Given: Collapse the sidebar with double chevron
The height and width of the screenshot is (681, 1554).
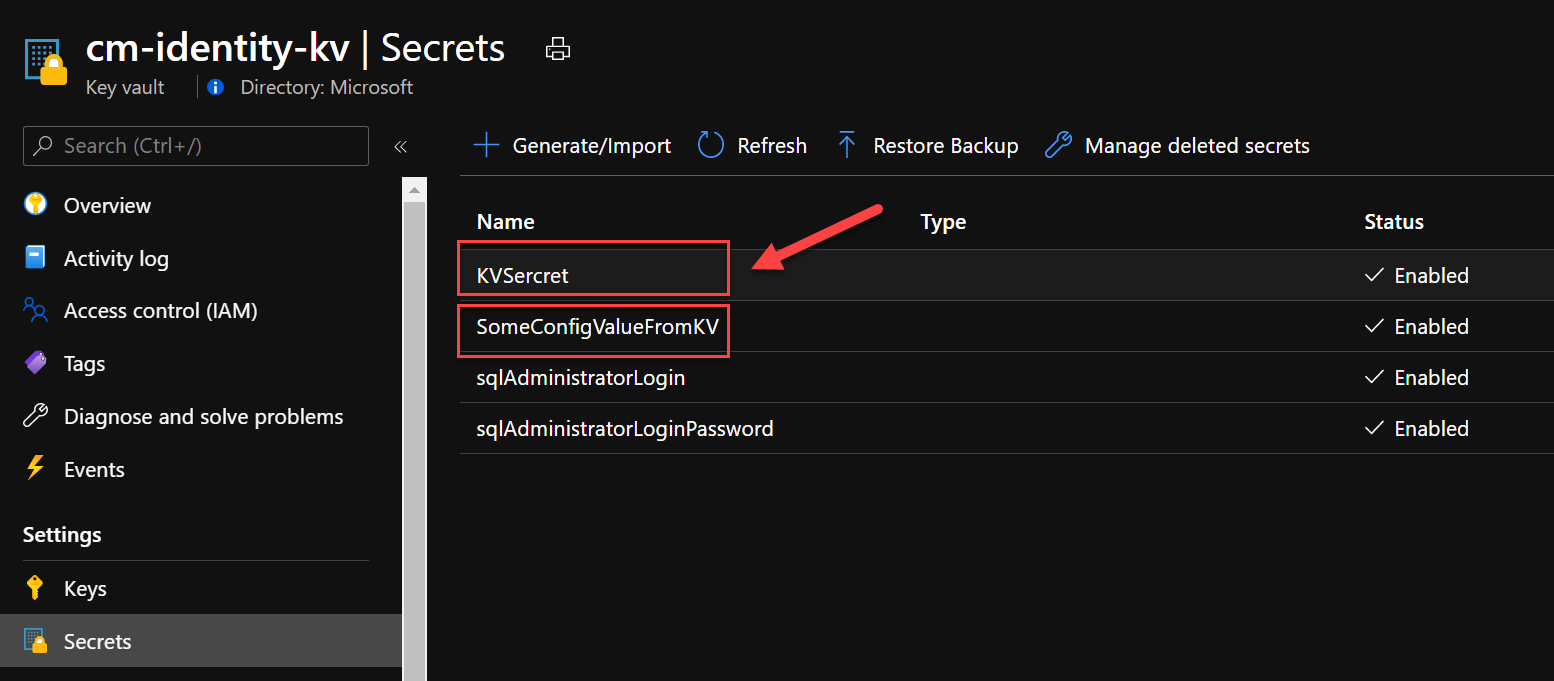Looking at the screenshot, I should [400, 146].
